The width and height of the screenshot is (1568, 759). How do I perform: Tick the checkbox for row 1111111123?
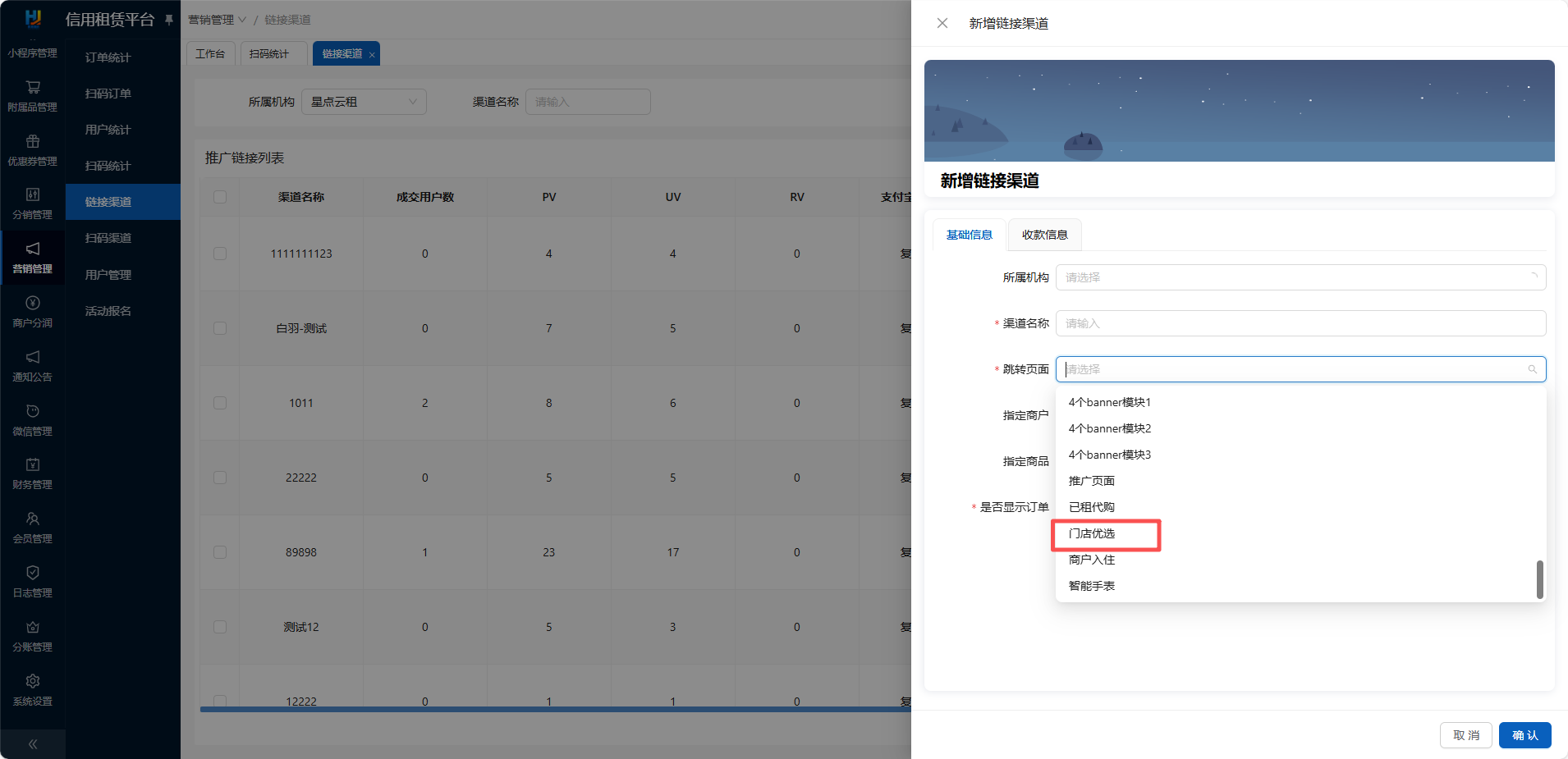tap(220, 254)
